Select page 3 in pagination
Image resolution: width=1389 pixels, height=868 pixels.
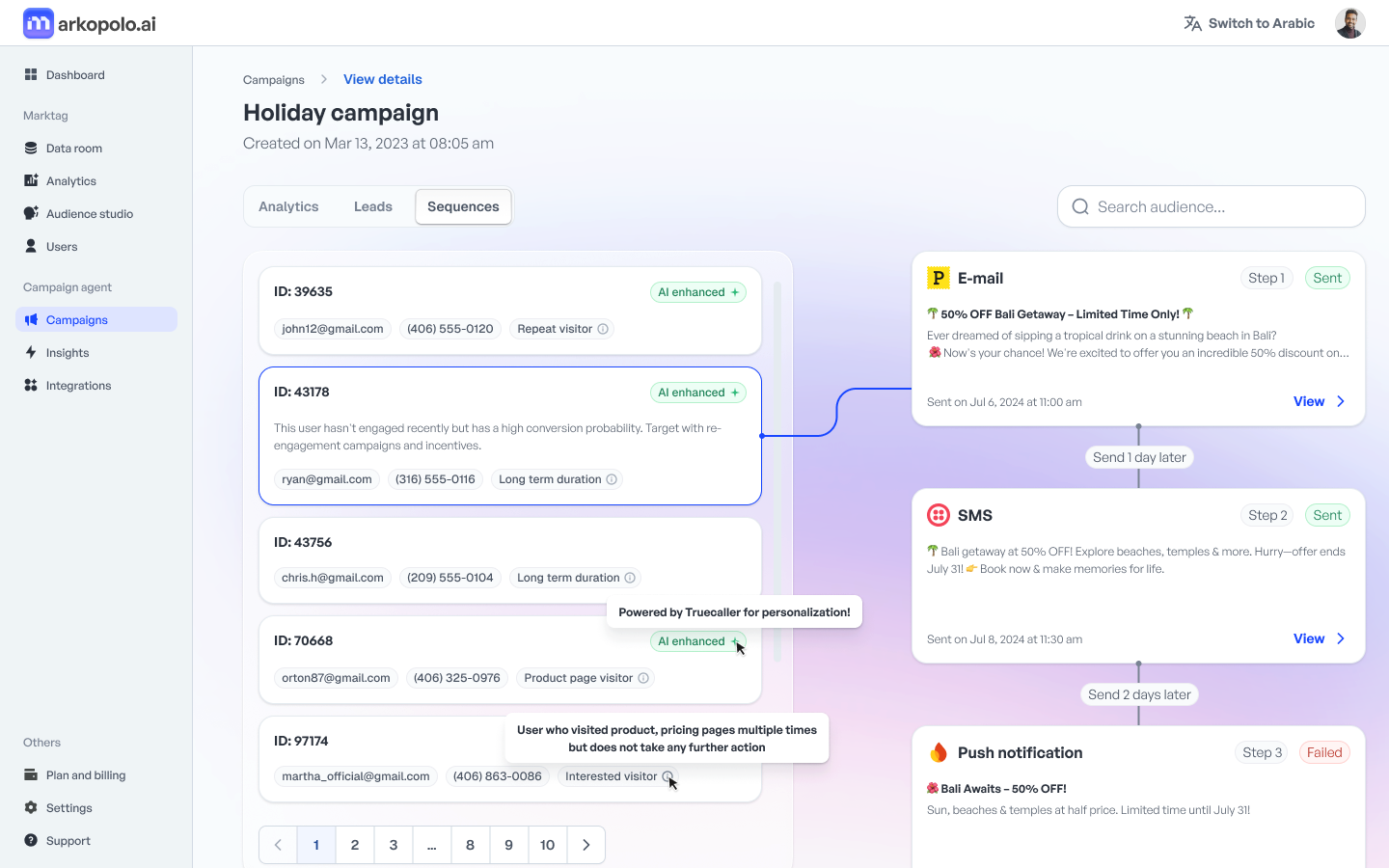click(394, 845)
